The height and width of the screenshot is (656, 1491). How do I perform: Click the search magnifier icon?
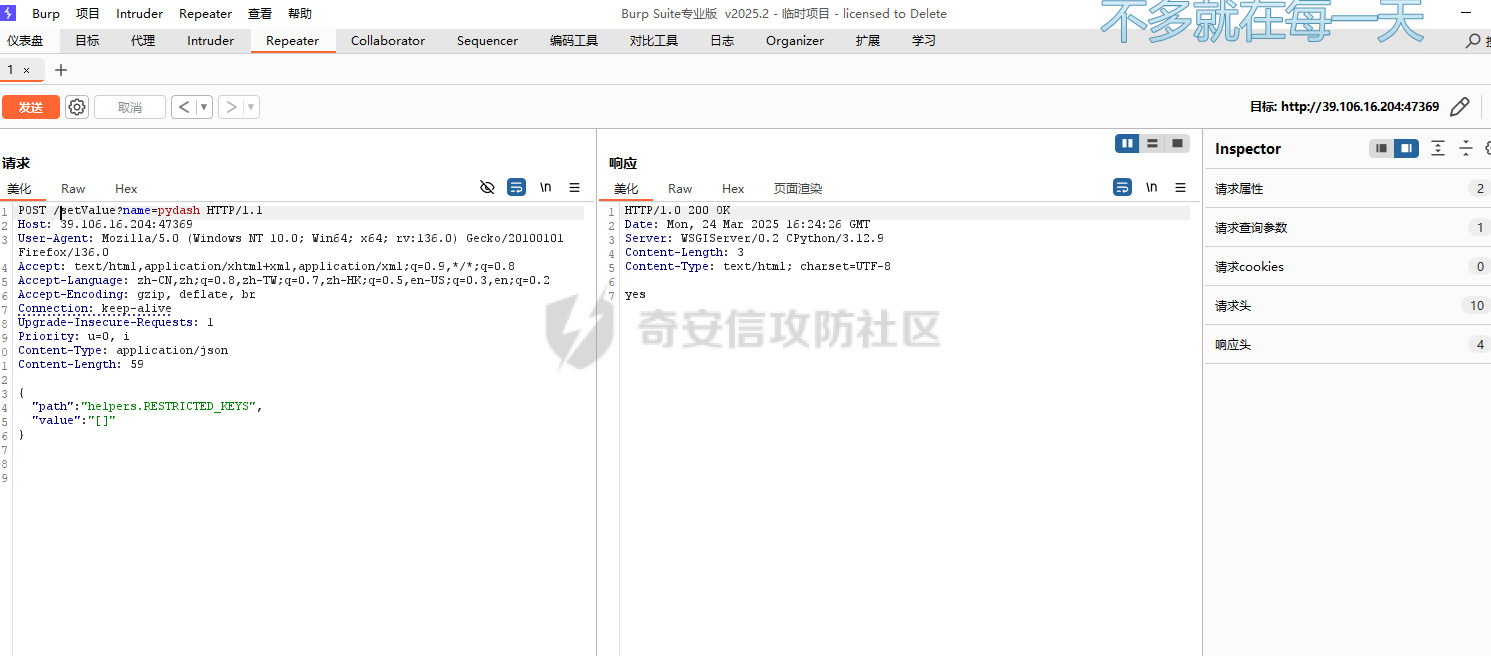click(x=1472, y=41)
